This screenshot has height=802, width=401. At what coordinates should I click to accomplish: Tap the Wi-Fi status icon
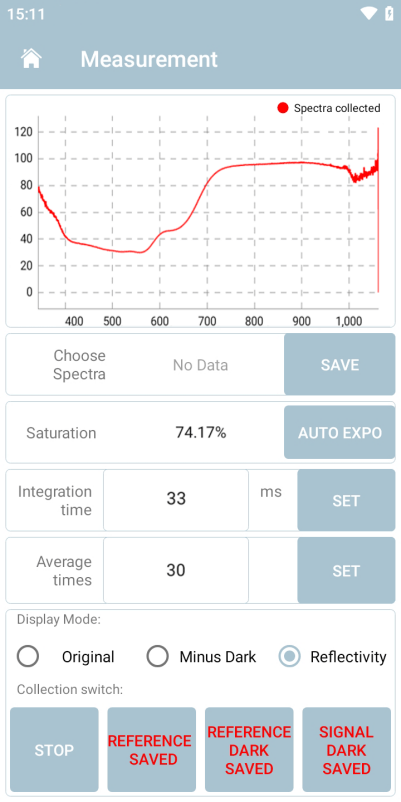click(x=368, y=14)
